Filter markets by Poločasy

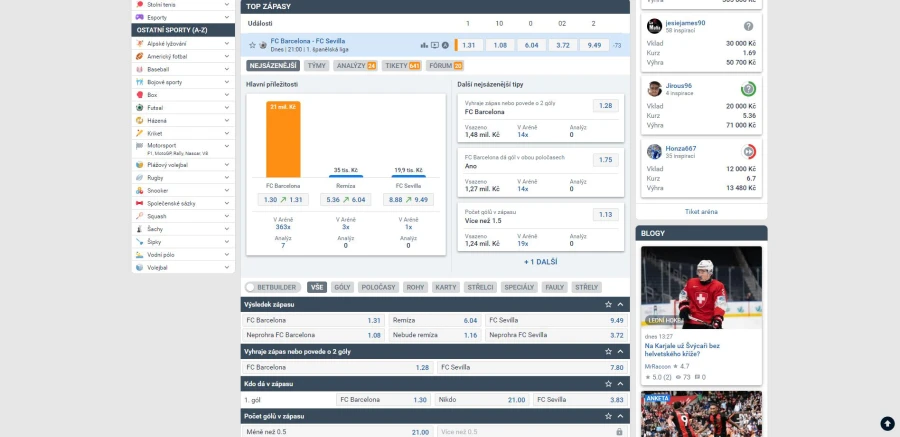[378, 287]
